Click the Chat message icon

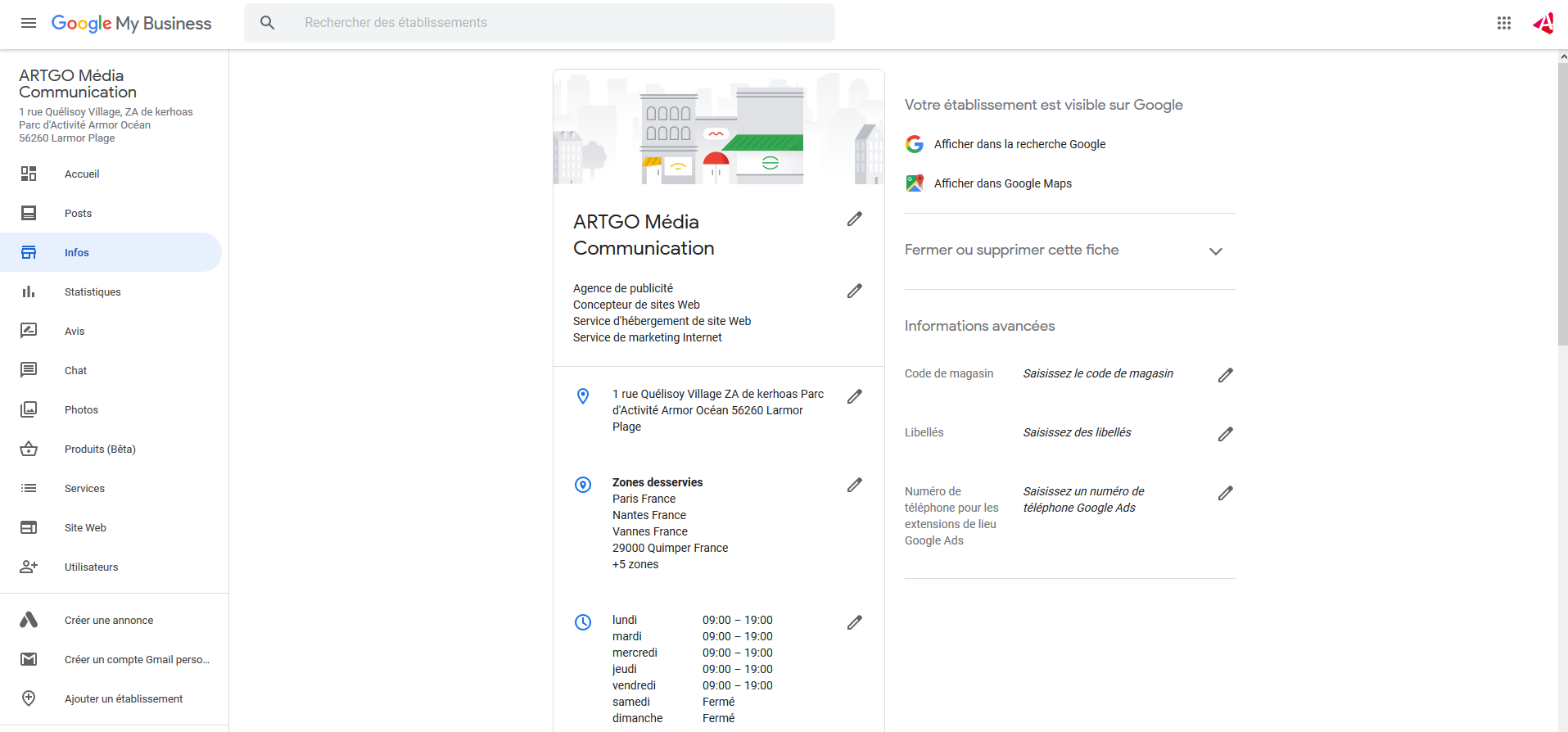pyautogui.click(x=29, y=370)
